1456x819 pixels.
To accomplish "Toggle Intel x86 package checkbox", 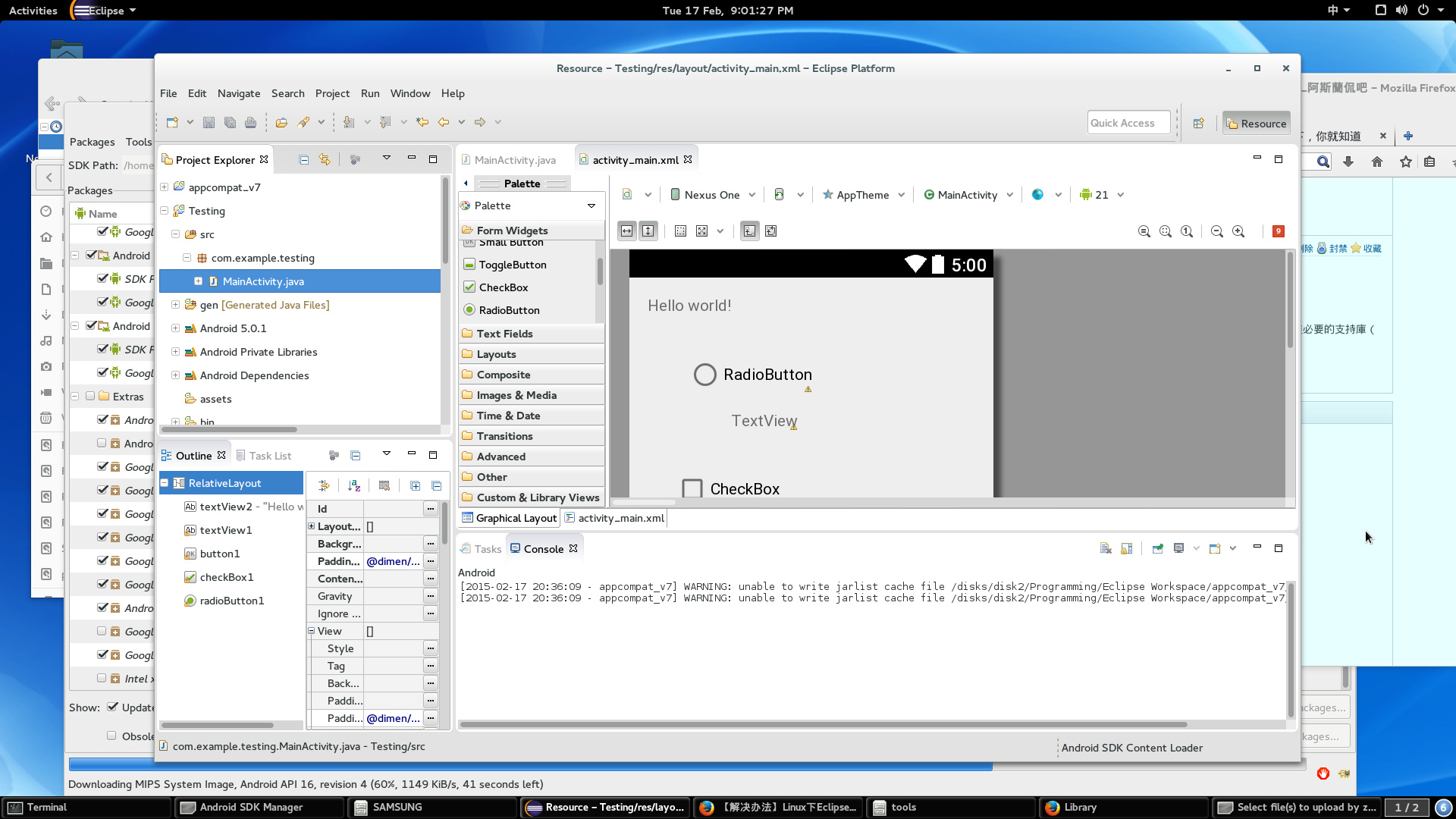I will click(x=102, y=678).
